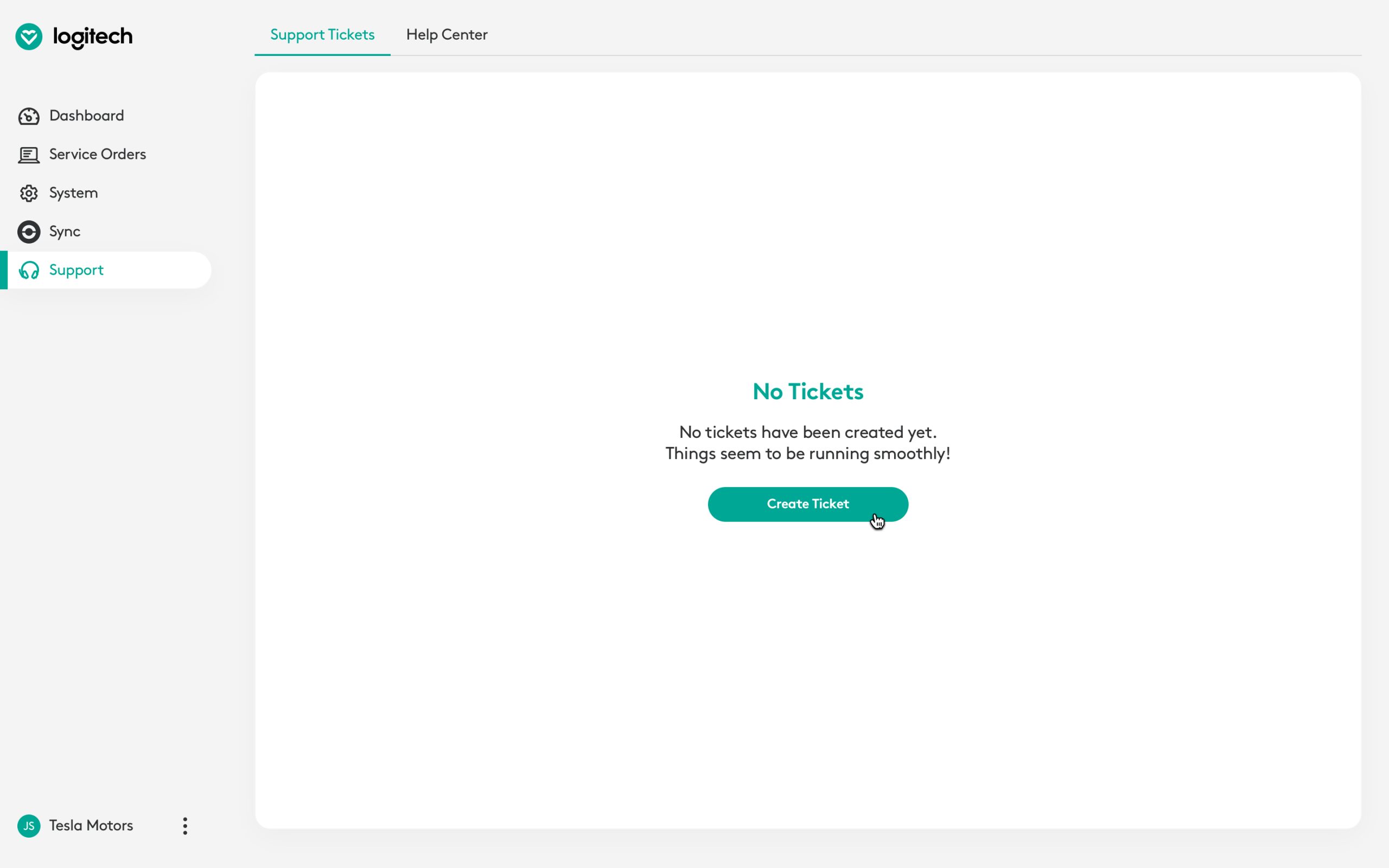Click the Sync circular icon
The width and height of the screenshot is (1389, 868).
click(x=29, y=232)
